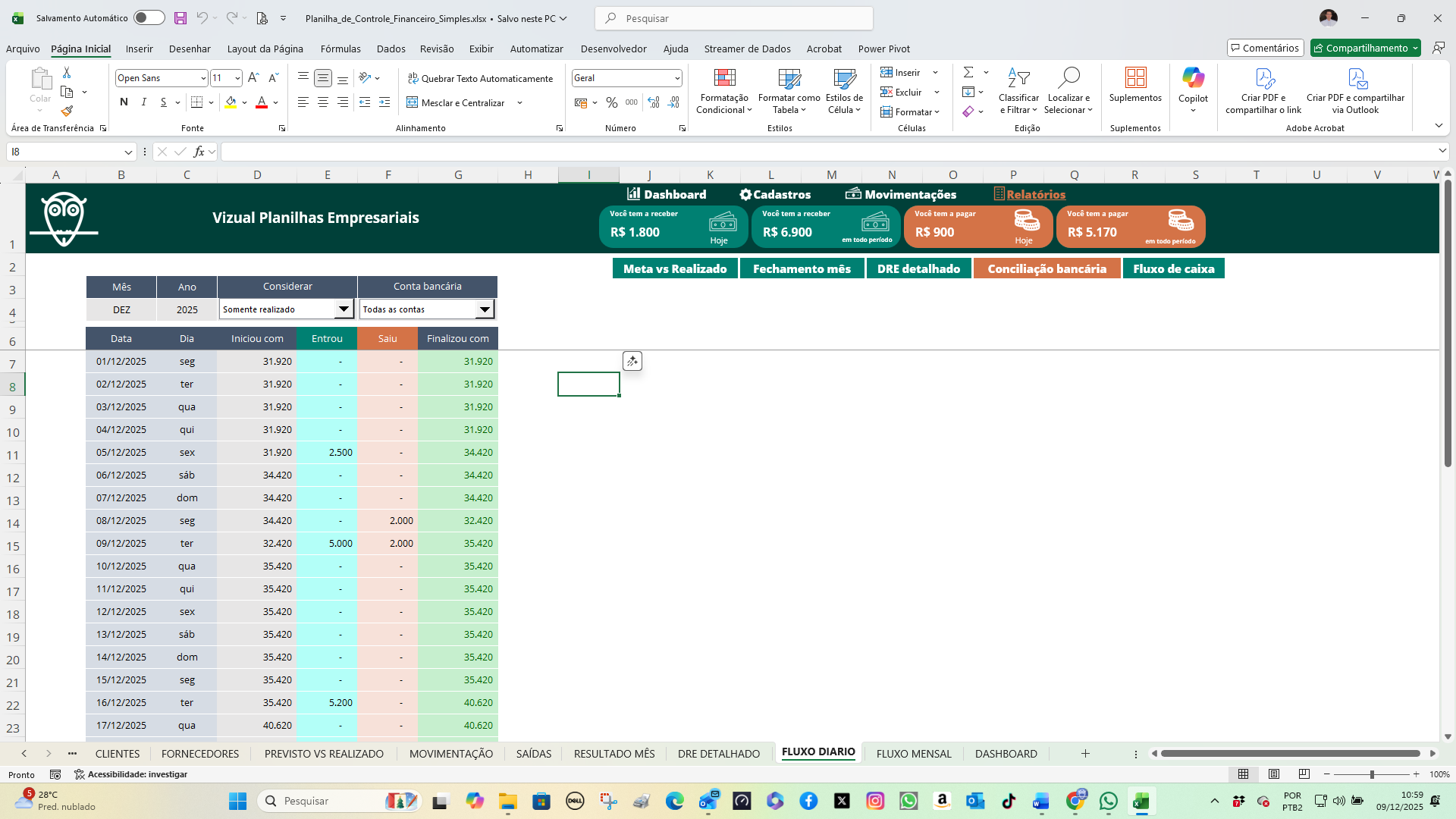The image size is (1456, 819).
Task: Toggle align text right
Action: [343, 102]
